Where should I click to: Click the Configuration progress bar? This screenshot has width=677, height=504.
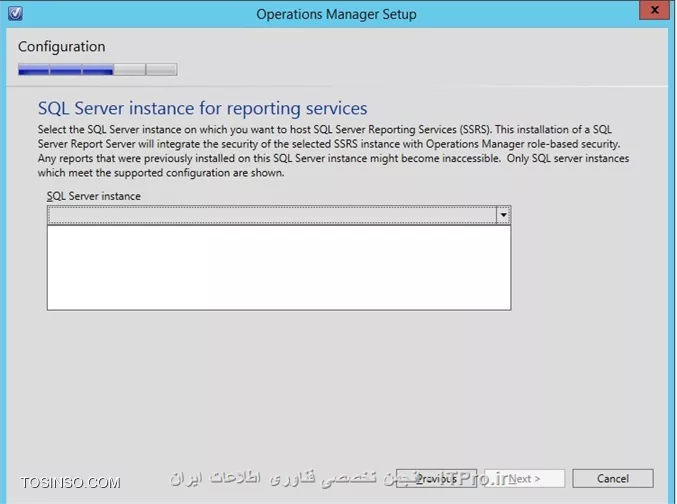tap(98, 70)
